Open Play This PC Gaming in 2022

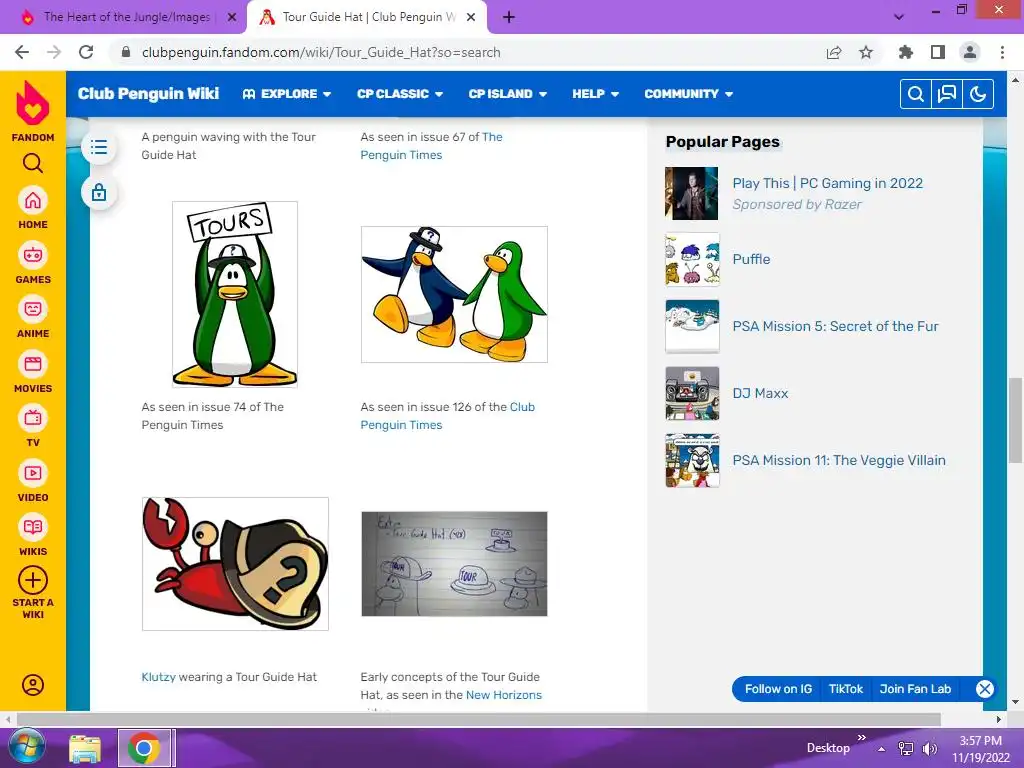pyautogui.click(x=827, y=184)
